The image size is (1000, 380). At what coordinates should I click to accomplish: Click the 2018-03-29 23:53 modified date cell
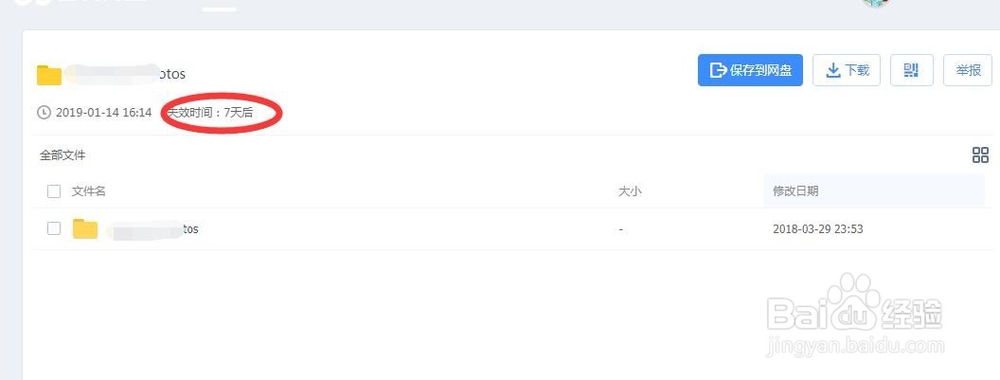click(x=818, y=229)
